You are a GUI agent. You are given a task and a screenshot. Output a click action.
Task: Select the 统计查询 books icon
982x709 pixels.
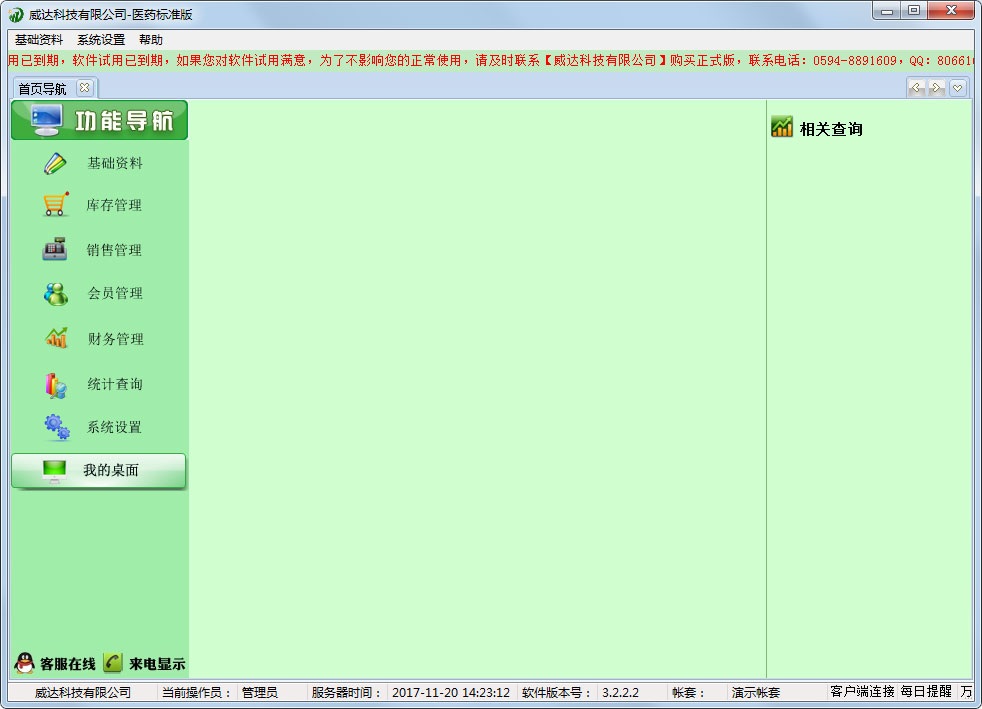click(56, 384)
